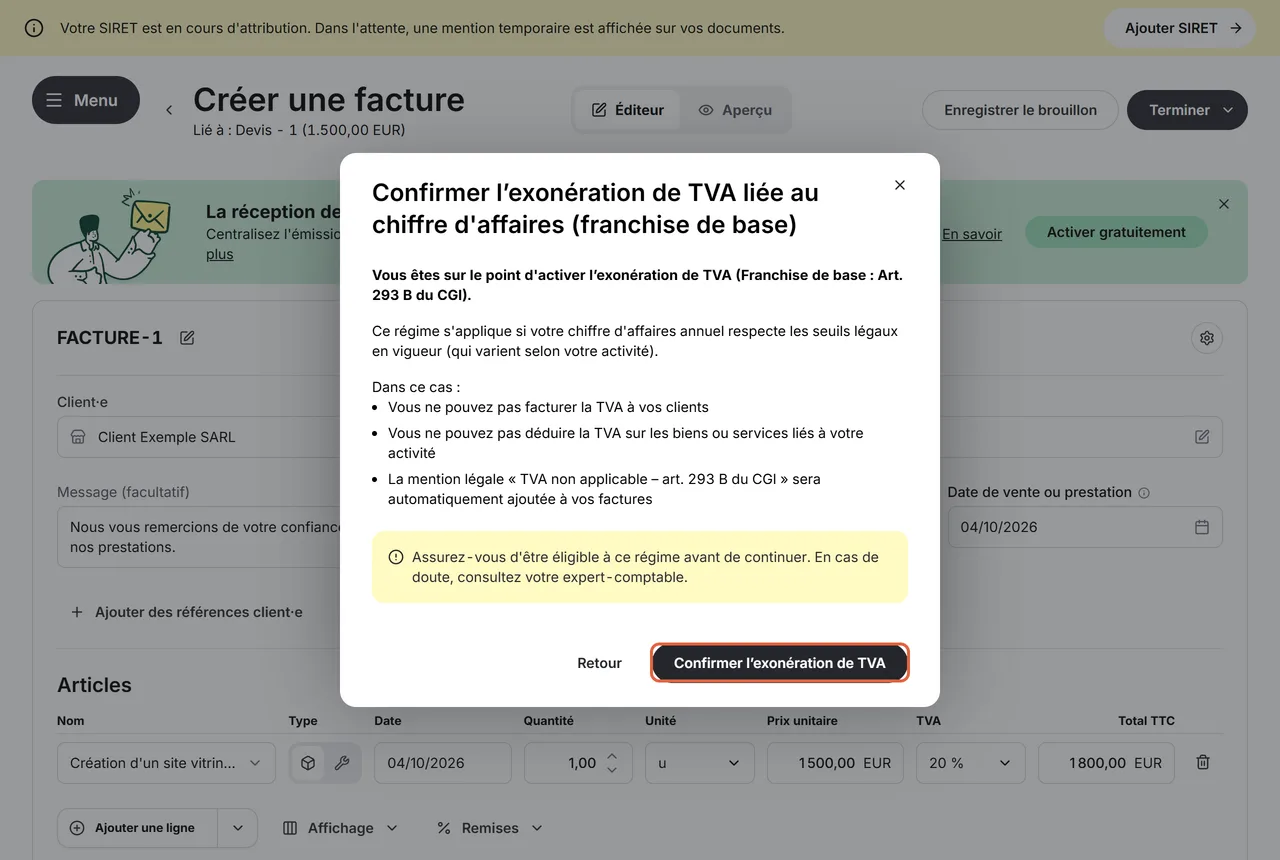Open the Menu hamburger button
This screenshot has height=860, width=1280.
pos(86,100)
